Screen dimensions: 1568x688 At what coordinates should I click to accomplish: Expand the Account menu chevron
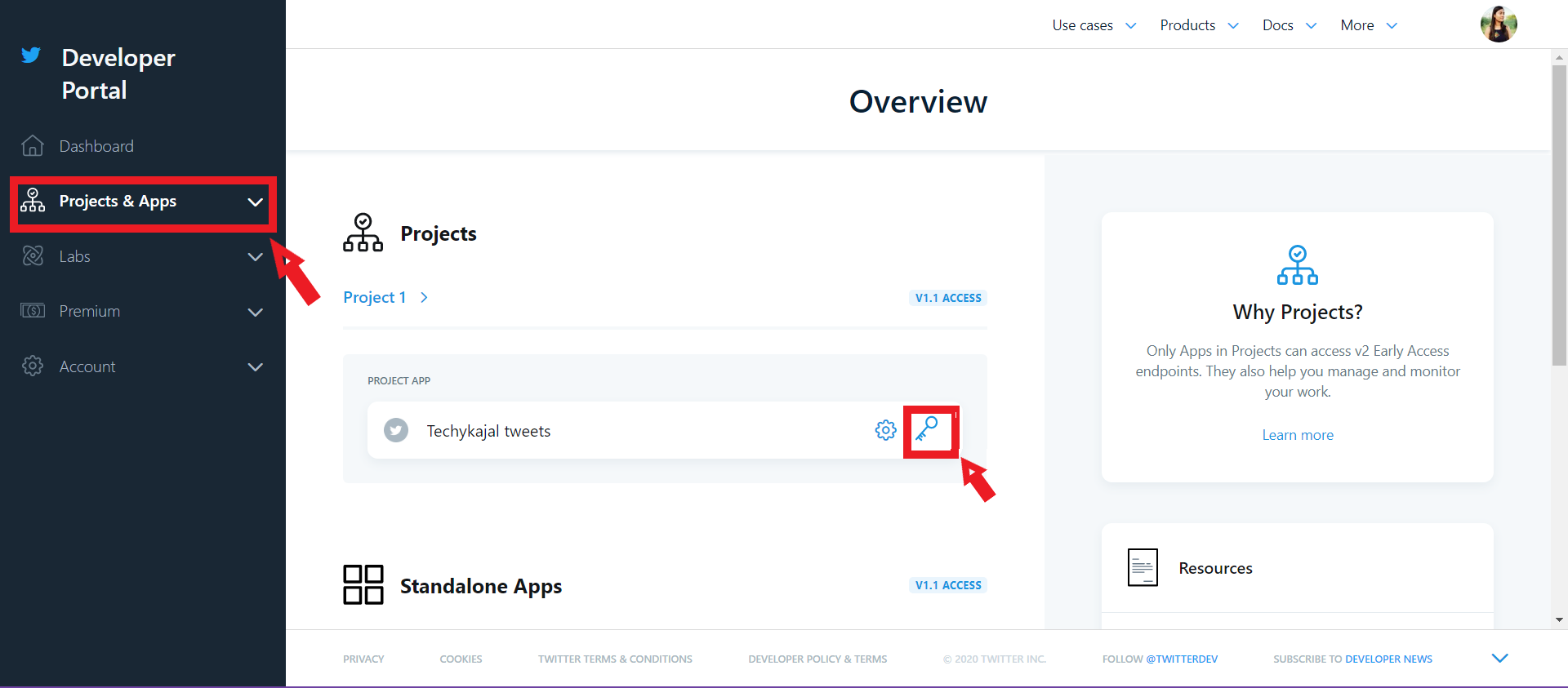click(255, 367)
